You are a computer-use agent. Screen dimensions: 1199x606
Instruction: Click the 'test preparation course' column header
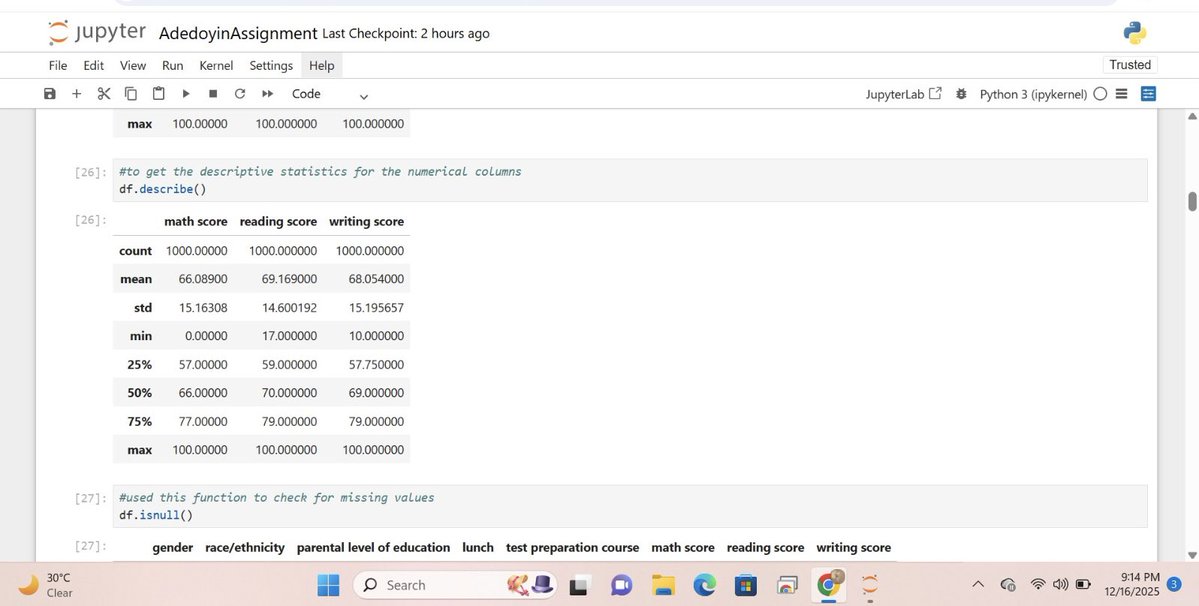tap(572, 548)
